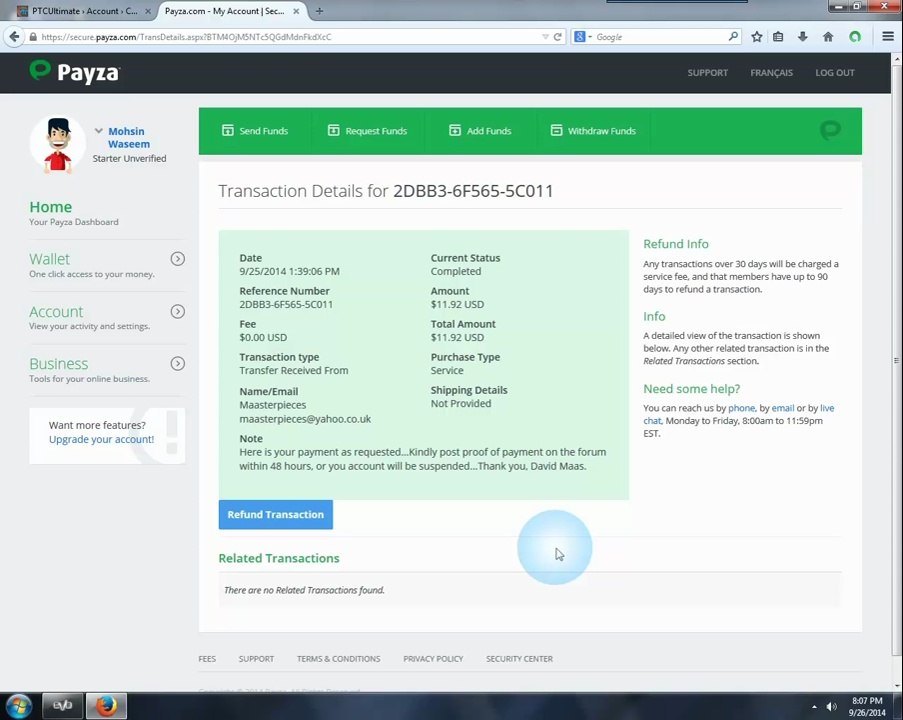903x720 pixels.
Task: Open Add Funds menu item
Action: [480, 131]
